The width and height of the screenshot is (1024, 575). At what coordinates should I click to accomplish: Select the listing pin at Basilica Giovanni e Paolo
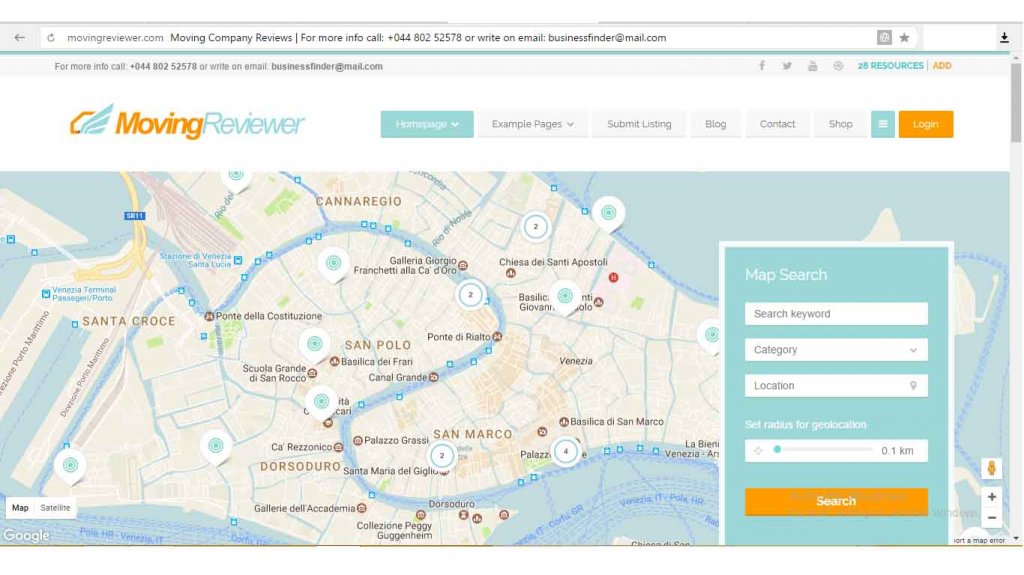coord(565,297)
